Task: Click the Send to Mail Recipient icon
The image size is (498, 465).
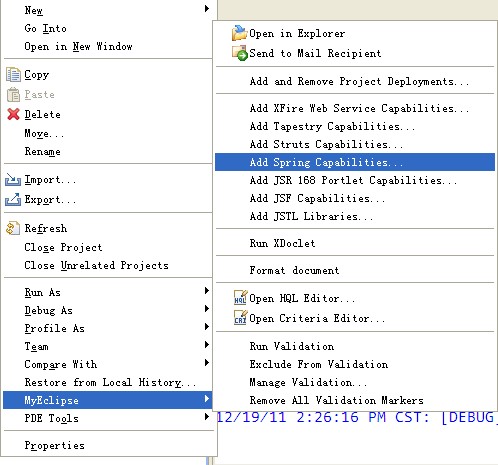Action: 240,53
